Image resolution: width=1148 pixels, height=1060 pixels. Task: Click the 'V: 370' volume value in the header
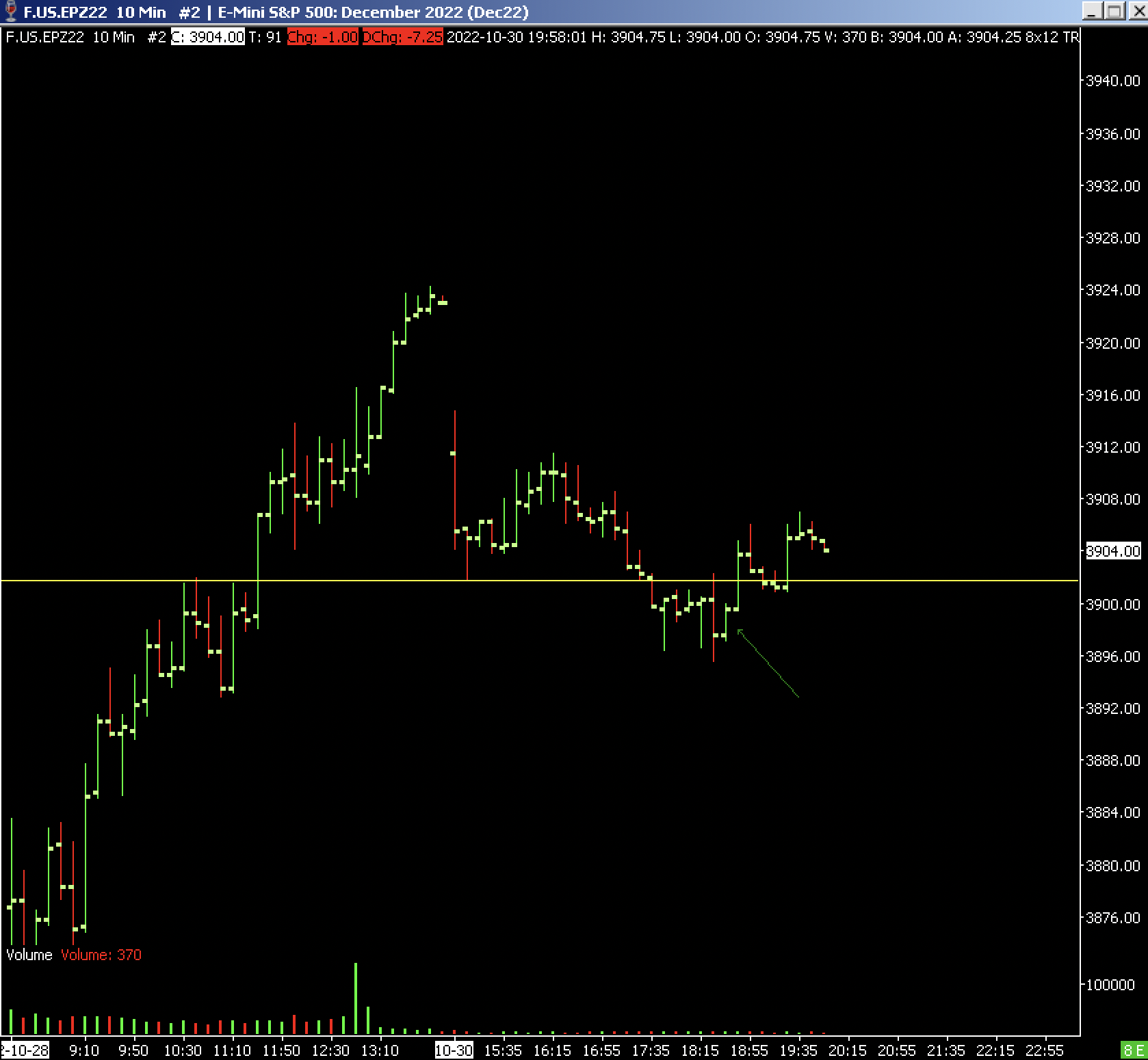[x=845, y=37]
